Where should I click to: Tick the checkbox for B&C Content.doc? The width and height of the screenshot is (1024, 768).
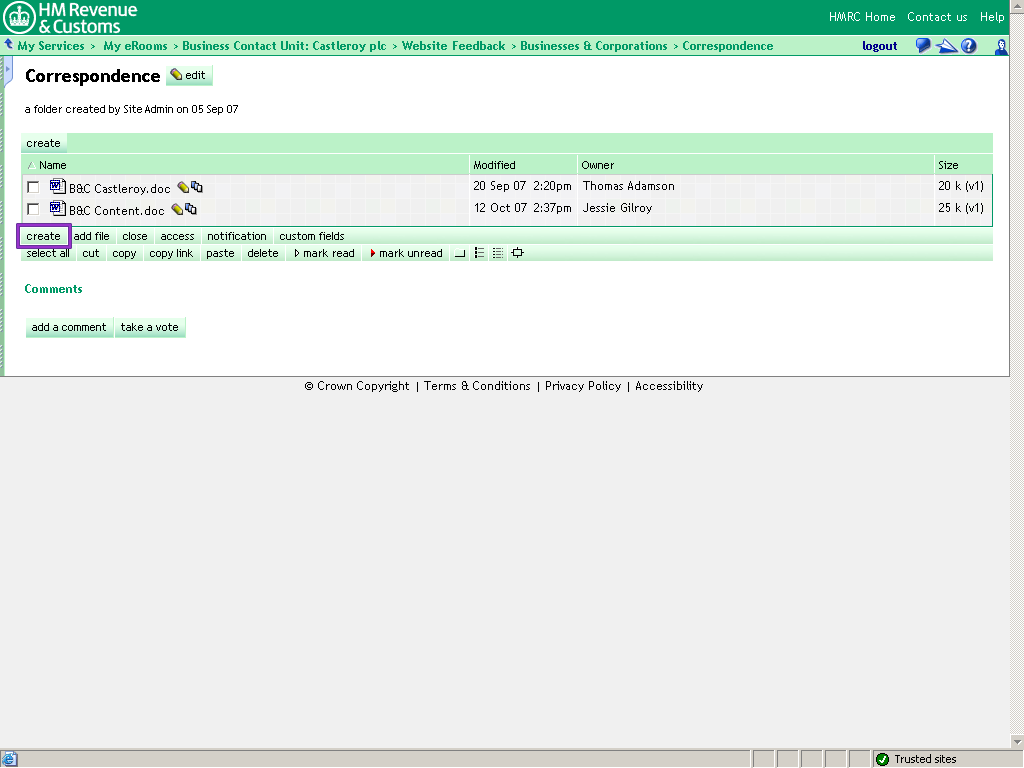click(x=33, y=209)
